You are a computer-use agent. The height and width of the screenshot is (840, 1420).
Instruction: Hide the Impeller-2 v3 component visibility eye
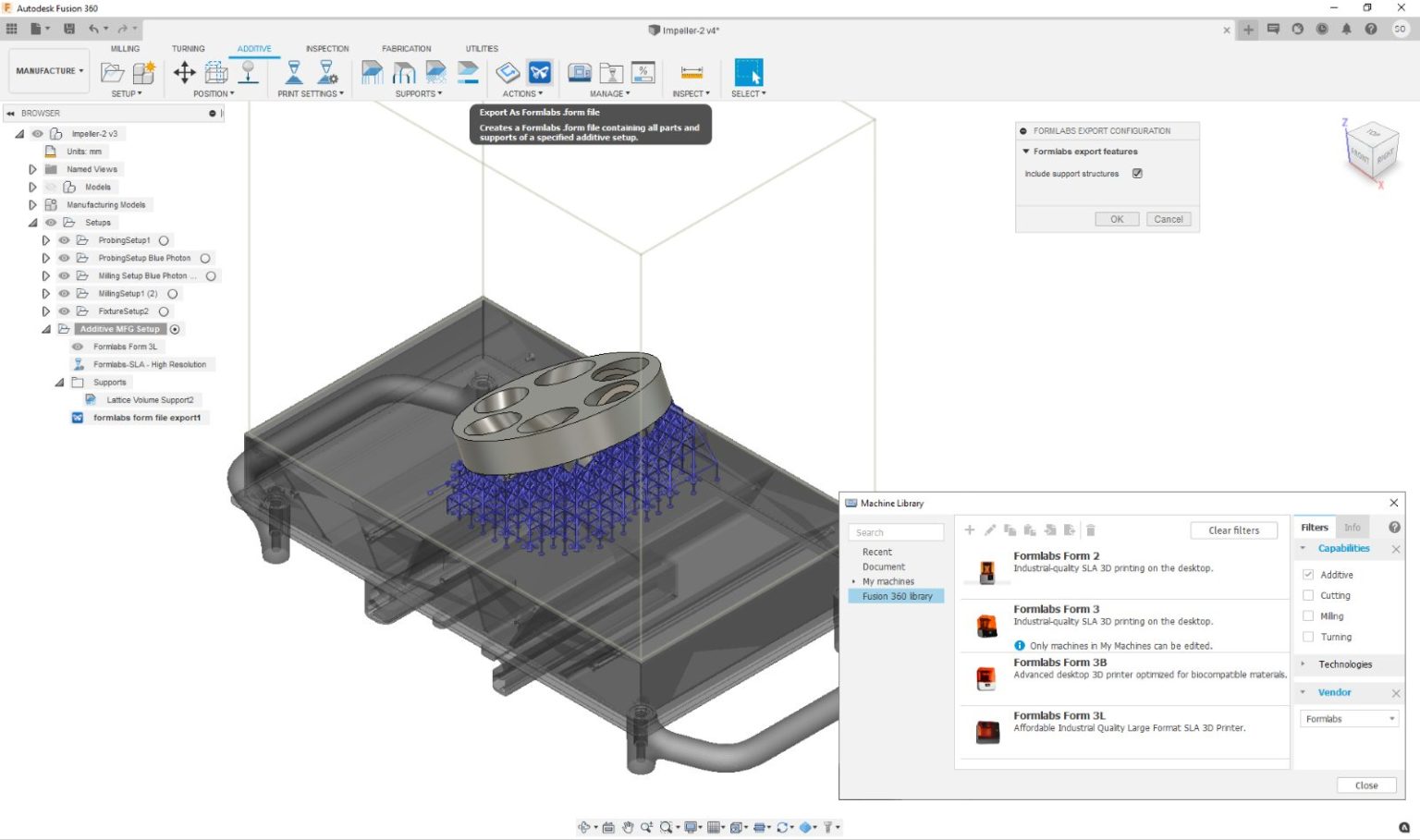(36, 133)
